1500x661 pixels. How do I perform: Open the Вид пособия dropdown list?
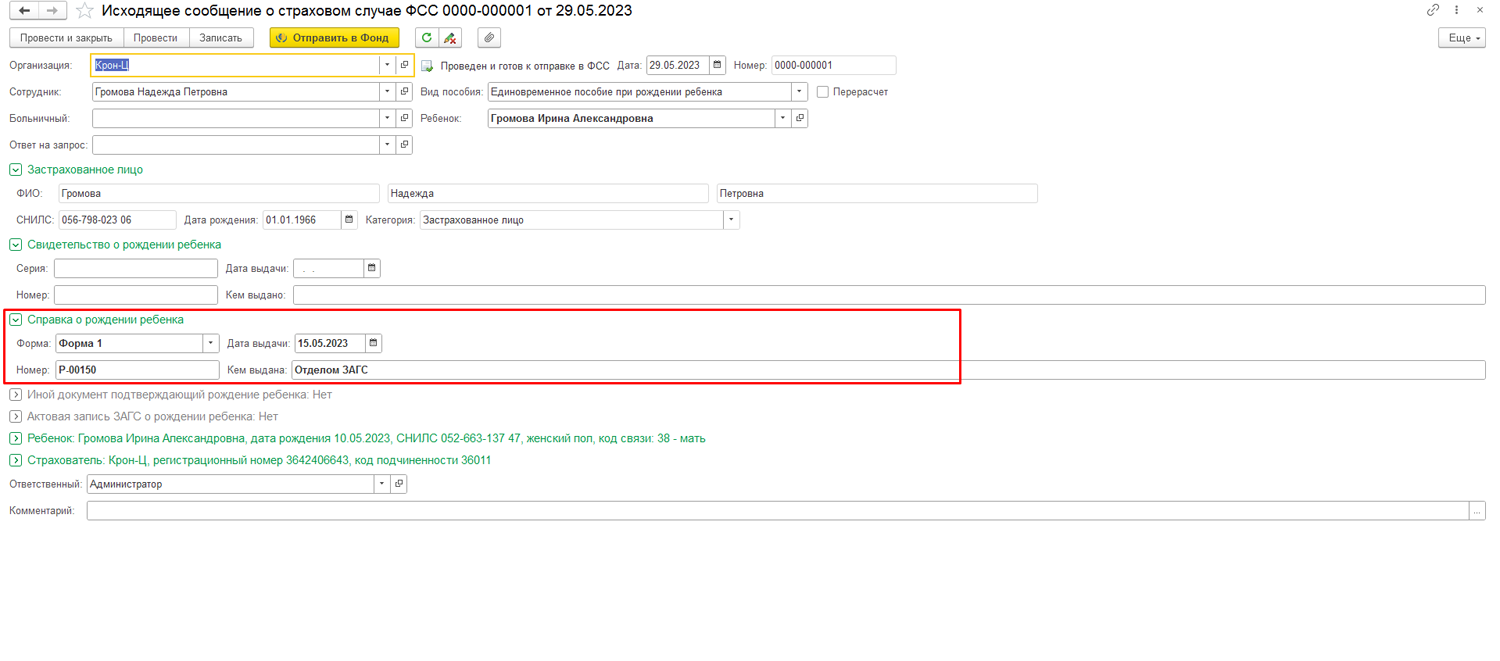[799, 92]
